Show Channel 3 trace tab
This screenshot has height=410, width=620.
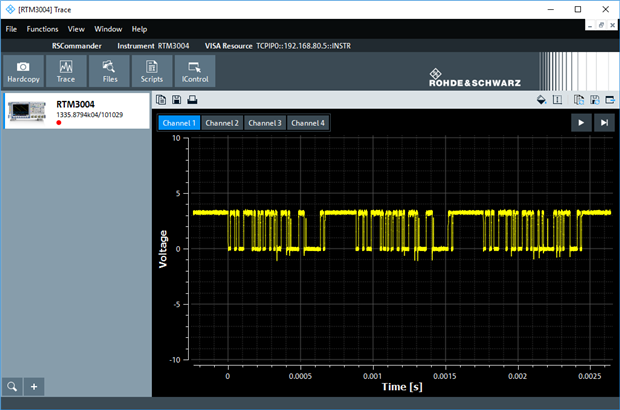point(265,123)
